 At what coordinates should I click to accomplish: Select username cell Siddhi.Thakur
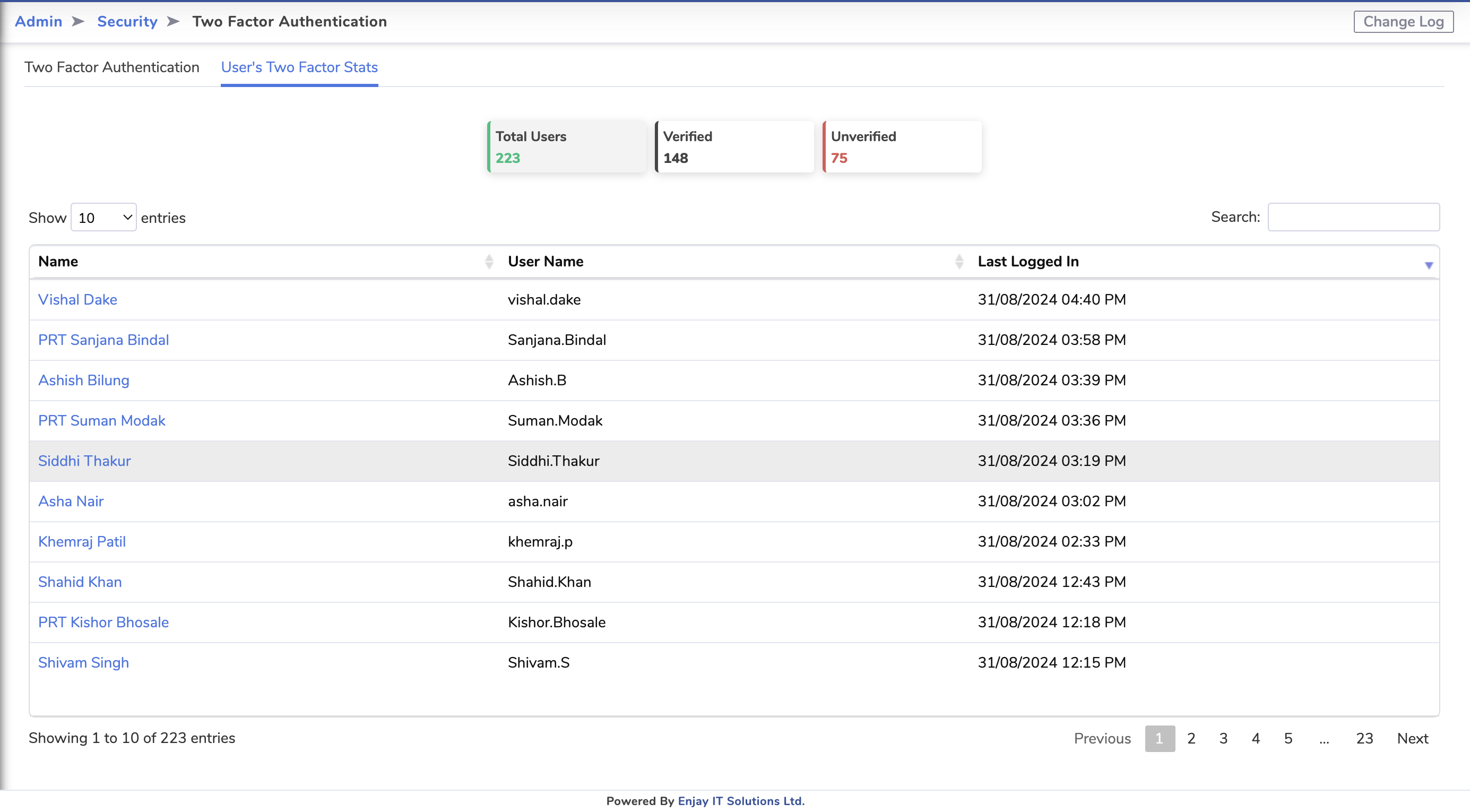point(554,461)
